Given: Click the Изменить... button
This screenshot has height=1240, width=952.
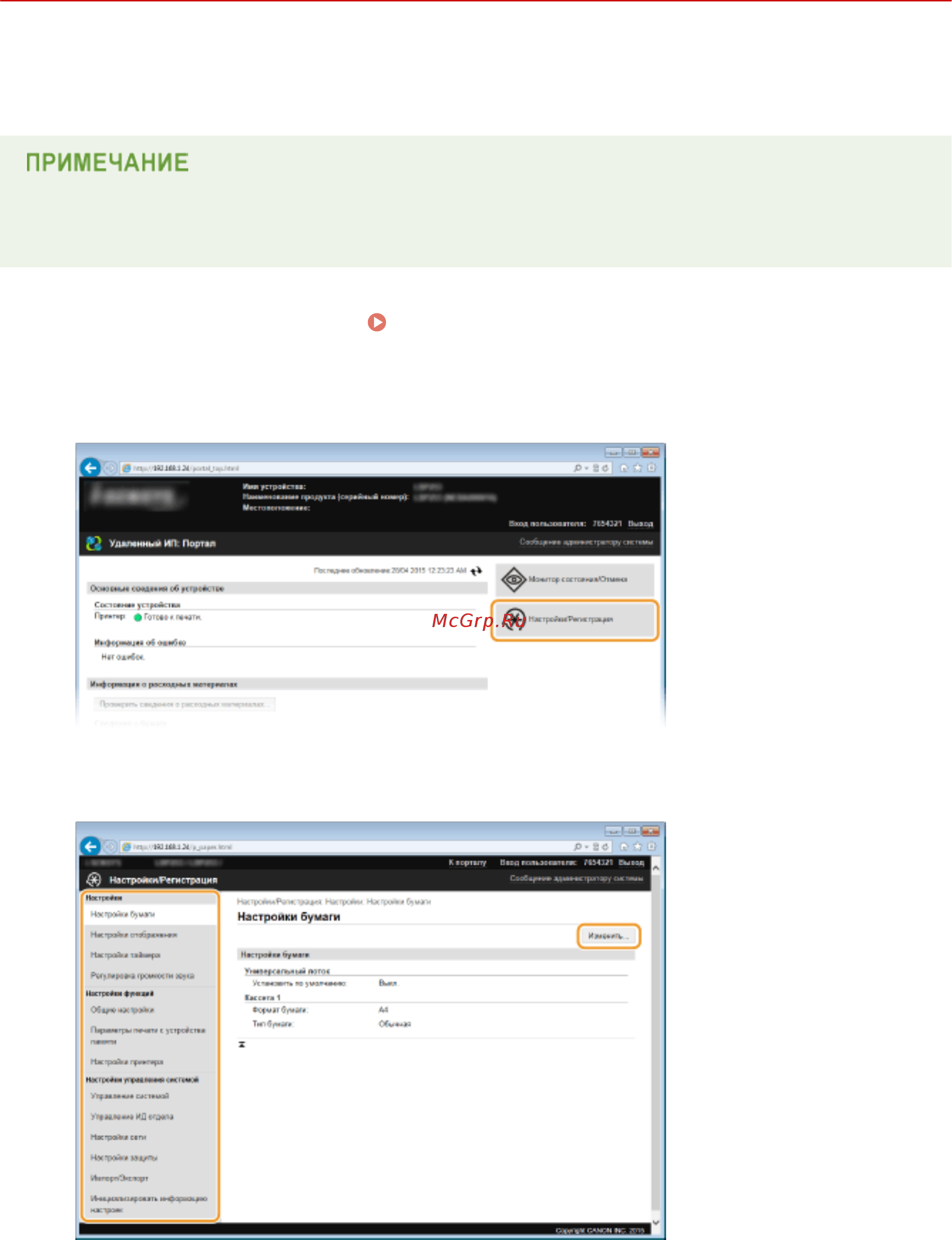Looking at the screenshot, I should tap(609, 936).
